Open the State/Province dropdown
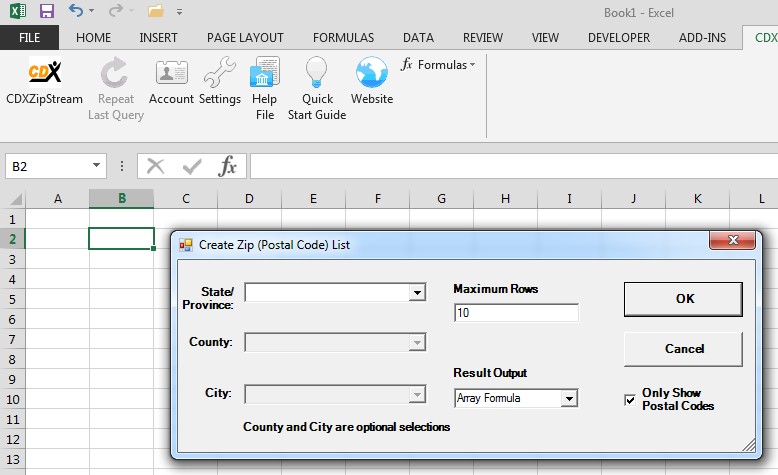The height and width of the screenshot is (475, 778). click(x=418, y=292)
